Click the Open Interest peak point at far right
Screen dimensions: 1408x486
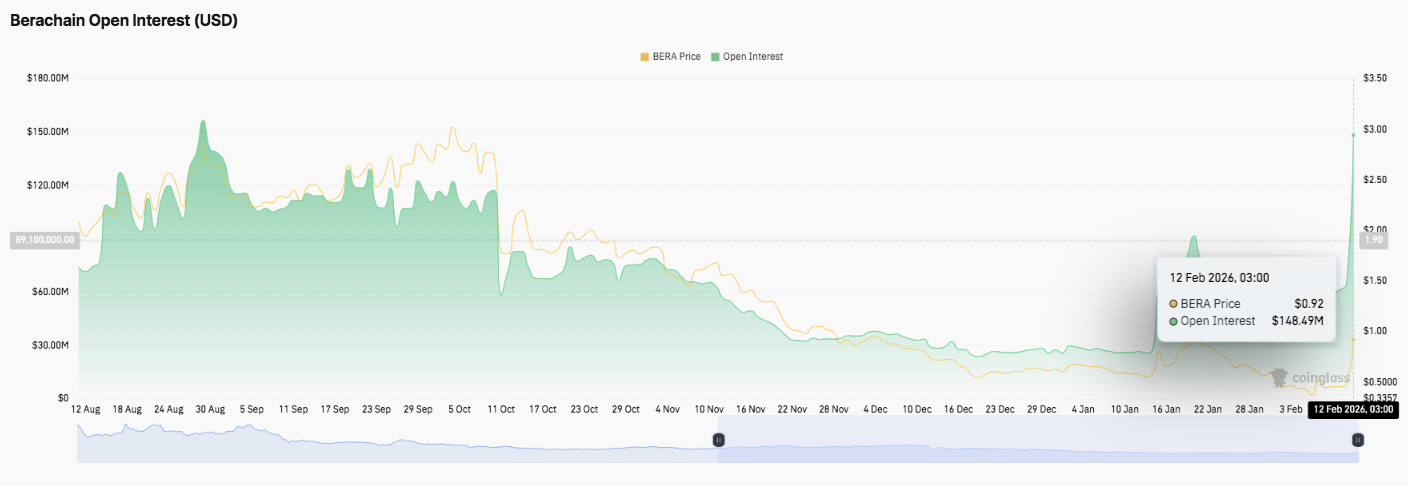pos(1353,134)
